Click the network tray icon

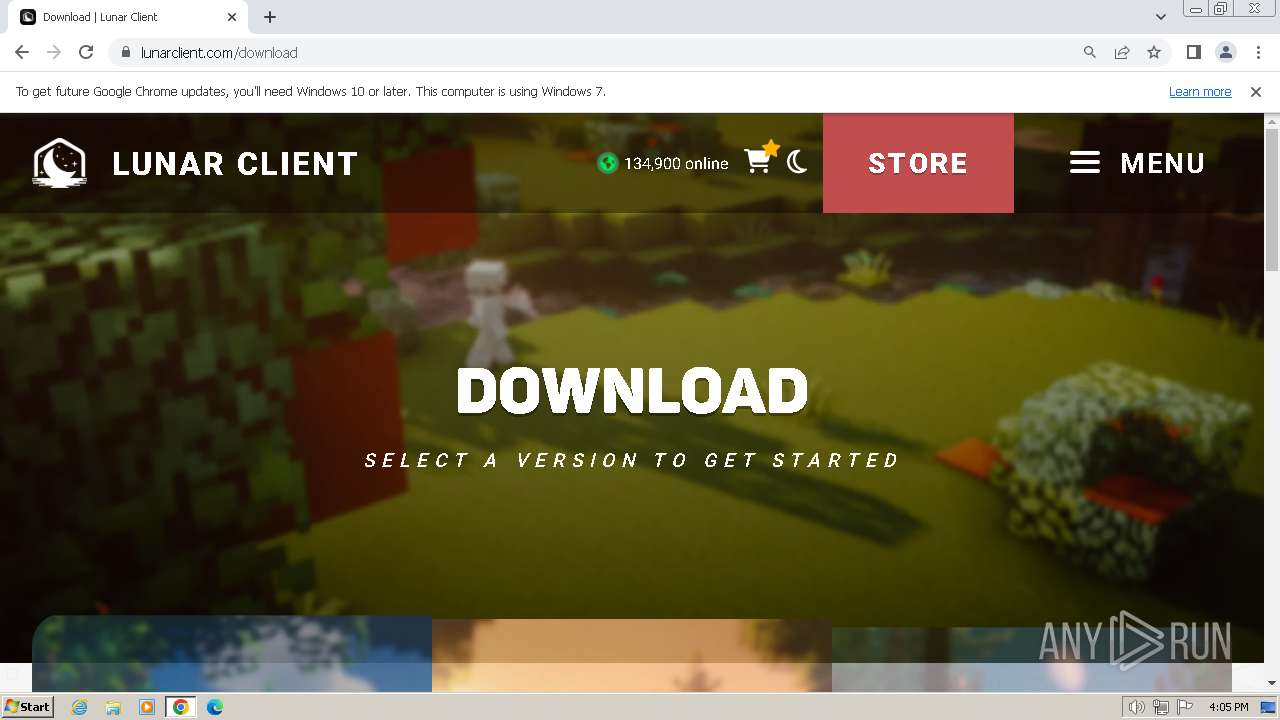coord(1161,707)
